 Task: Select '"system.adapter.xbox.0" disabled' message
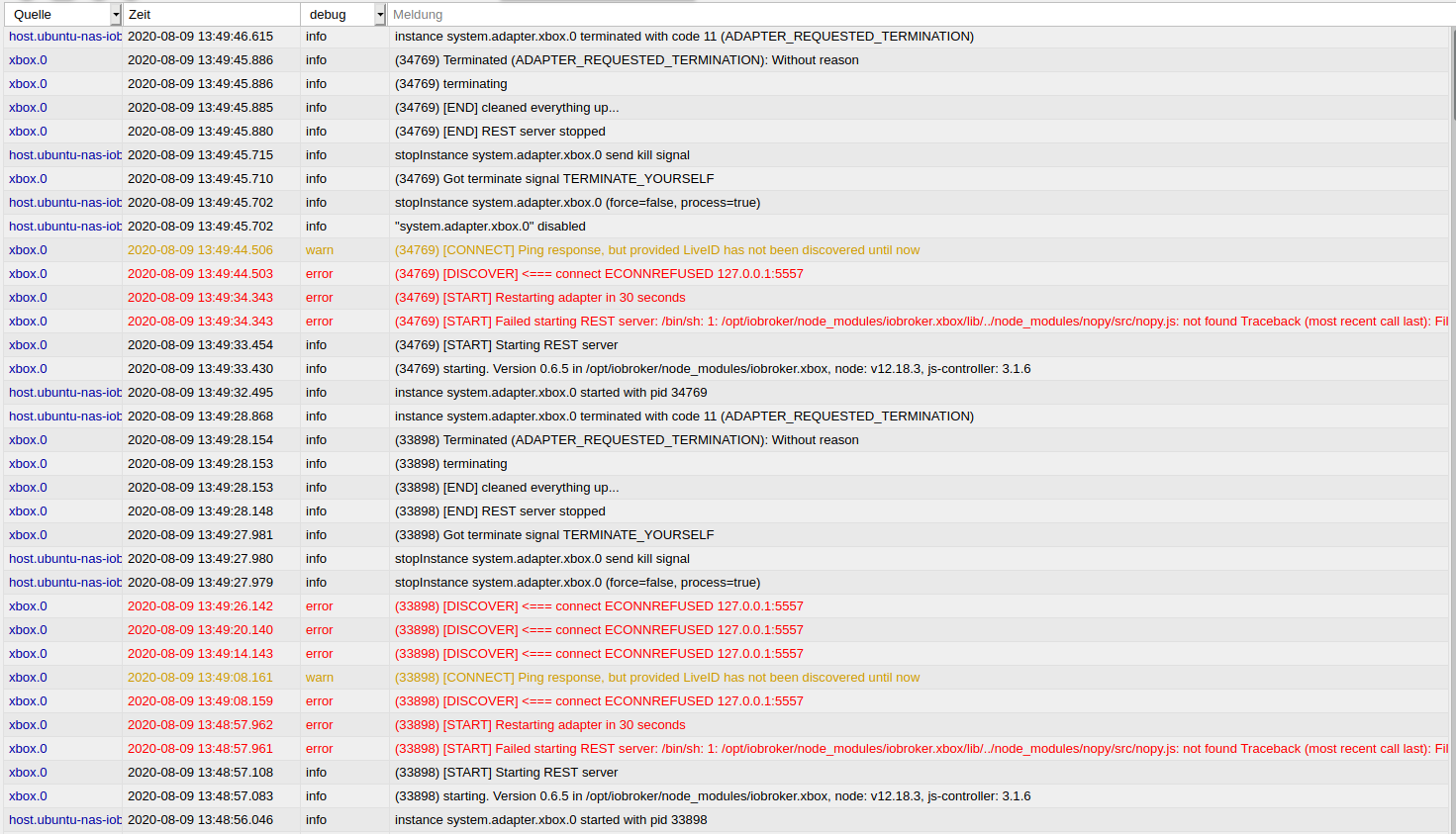point(490,227)
